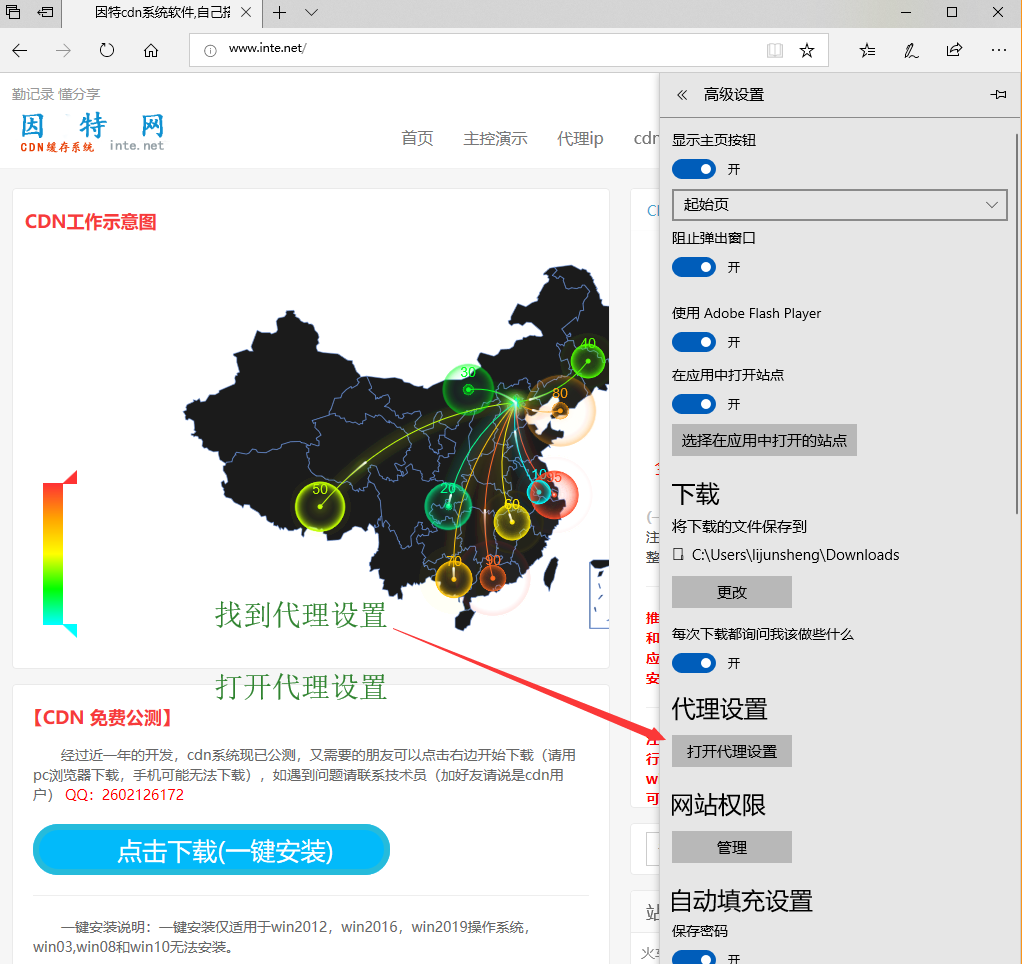Image resolution: width=1022 pixels, height=964 pixels.
Task: Expand the 起始页 dropdown
Action: pyautogui.click(x=839, y=204)
